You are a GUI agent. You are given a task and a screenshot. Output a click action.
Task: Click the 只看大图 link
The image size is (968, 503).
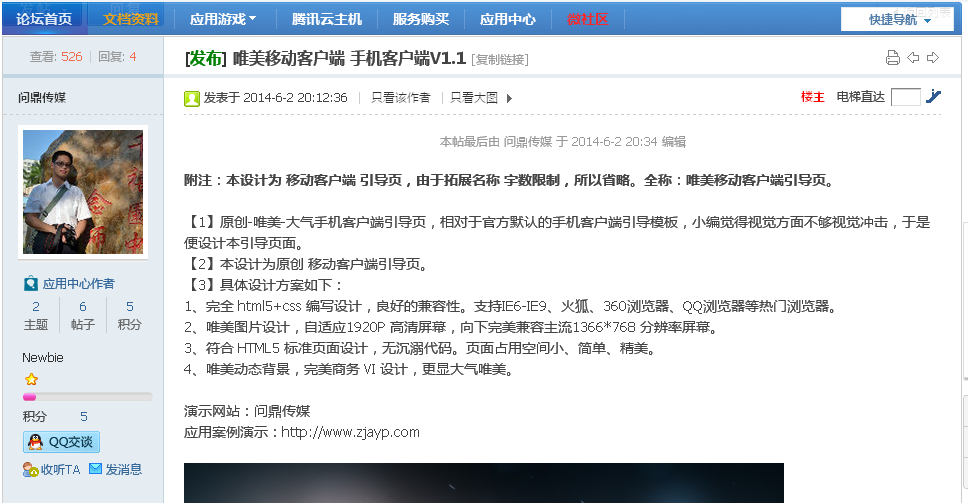(x=474, y=98)
